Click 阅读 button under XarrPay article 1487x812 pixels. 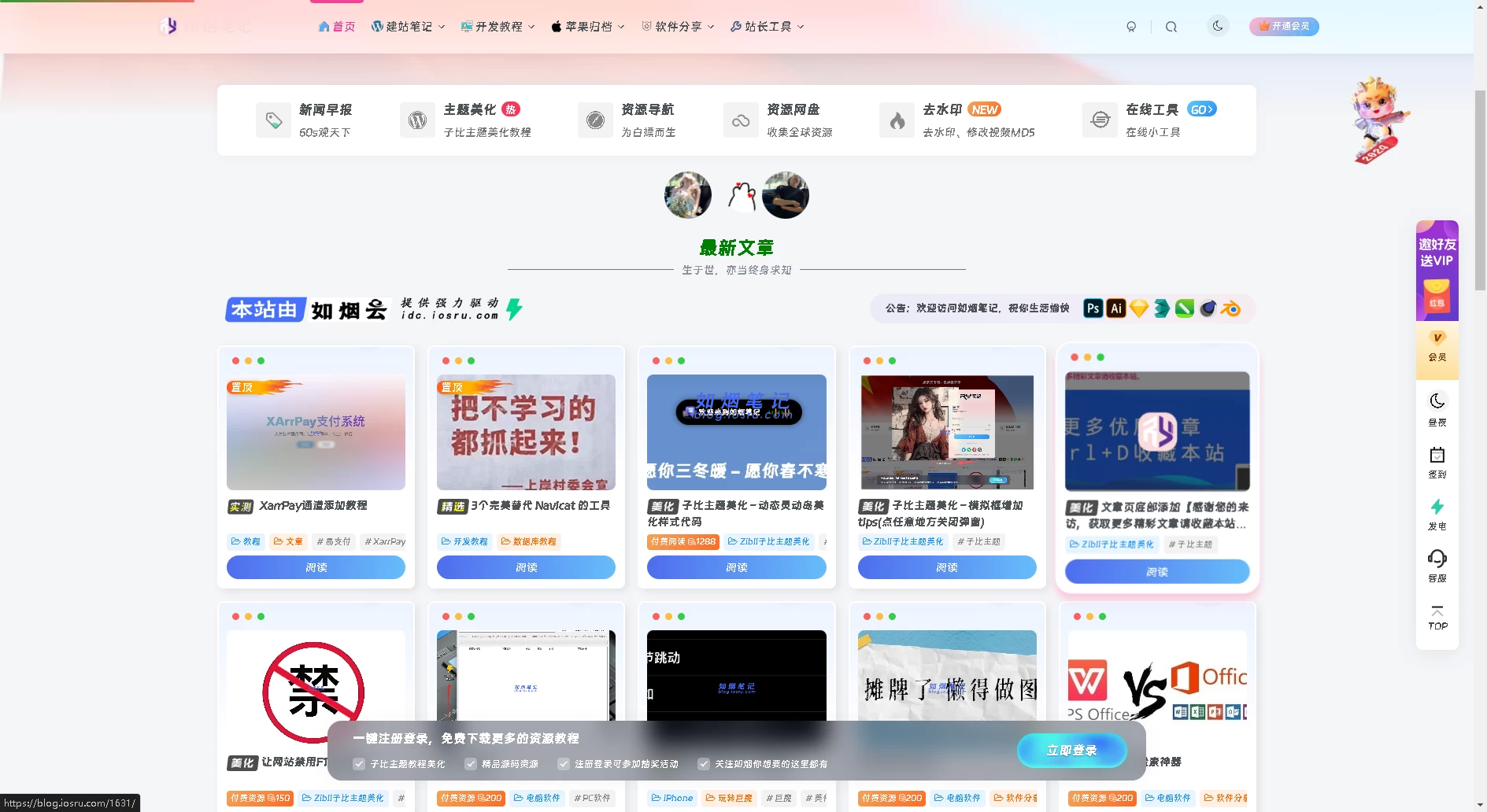(x=316, y=567)
